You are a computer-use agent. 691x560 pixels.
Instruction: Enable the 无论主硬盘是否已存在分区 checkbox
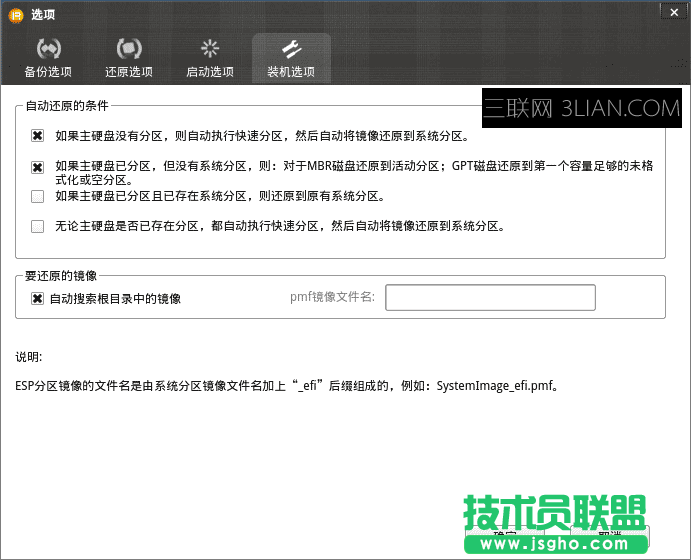38,226
